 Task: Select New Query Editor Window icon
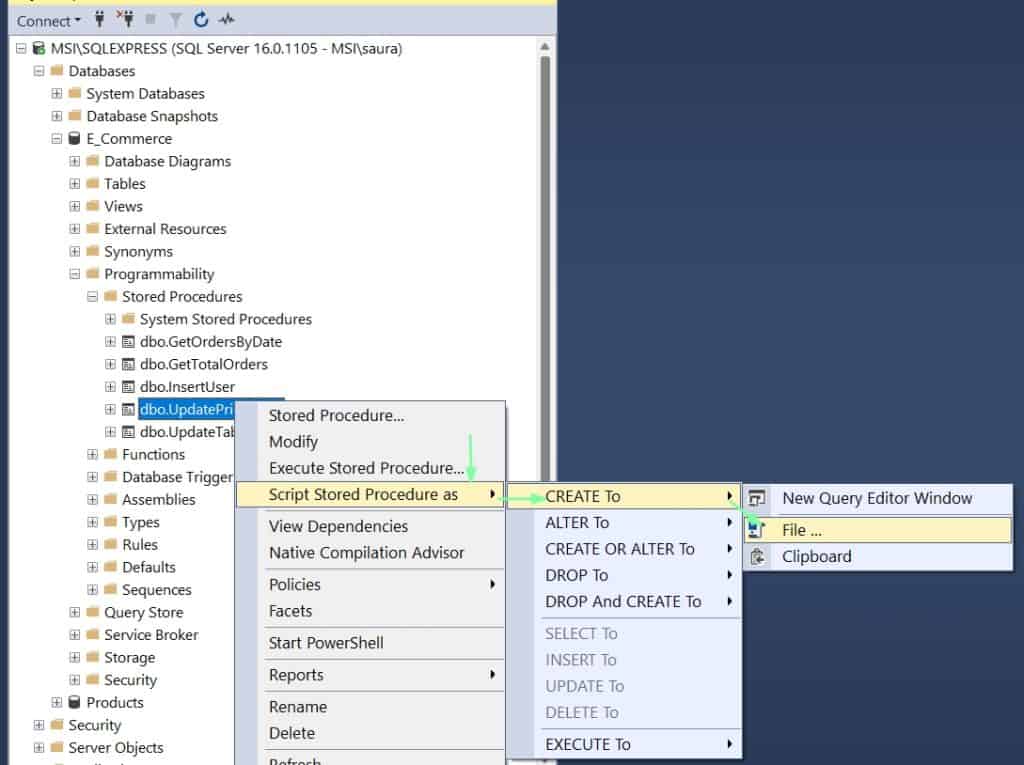(x=758, y=498)
